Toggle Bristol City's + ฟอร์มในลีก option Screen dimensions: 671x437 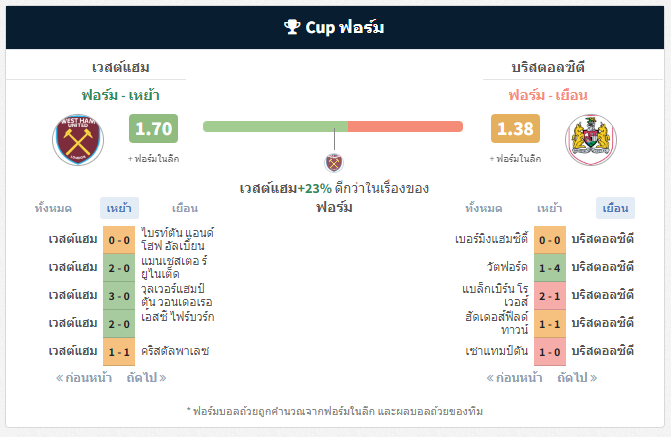[515, 159]
